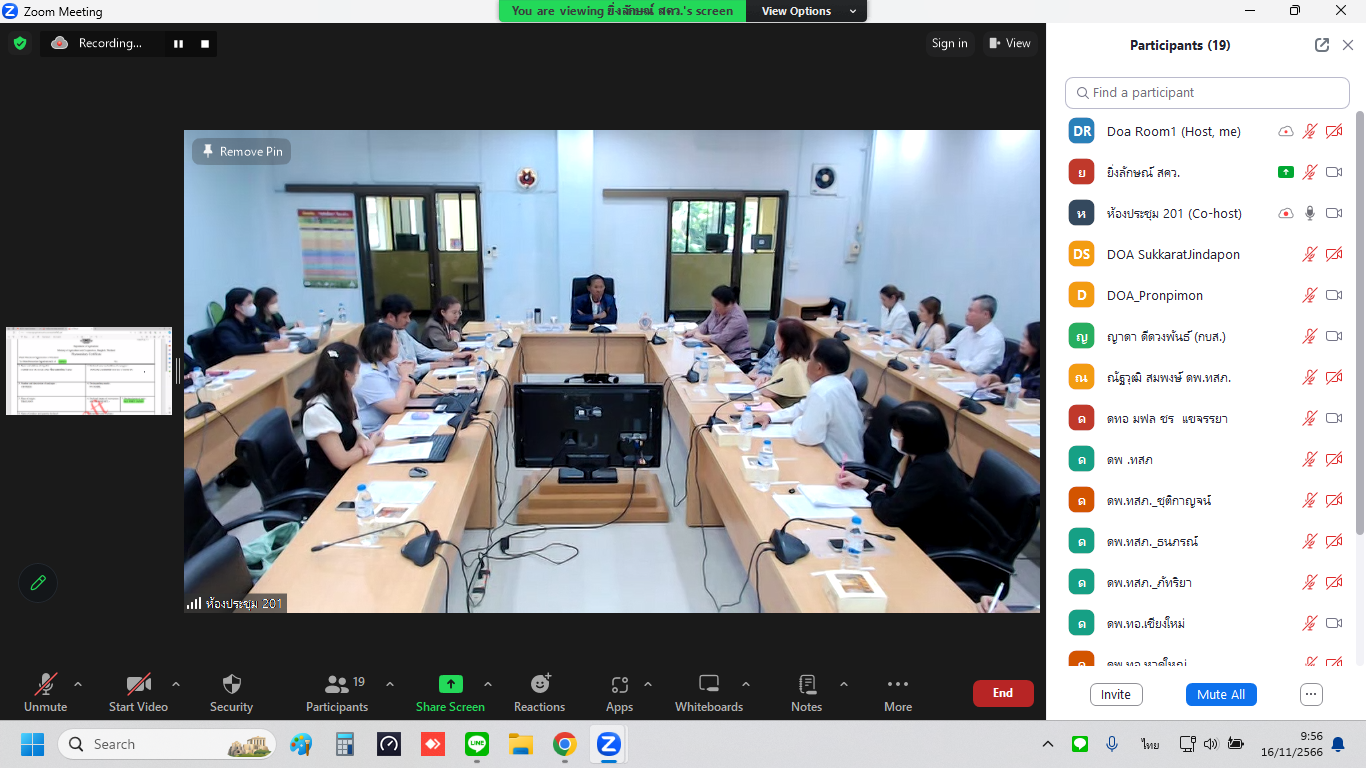
Task: Pause the cloud recording
Action: point(178,44)
